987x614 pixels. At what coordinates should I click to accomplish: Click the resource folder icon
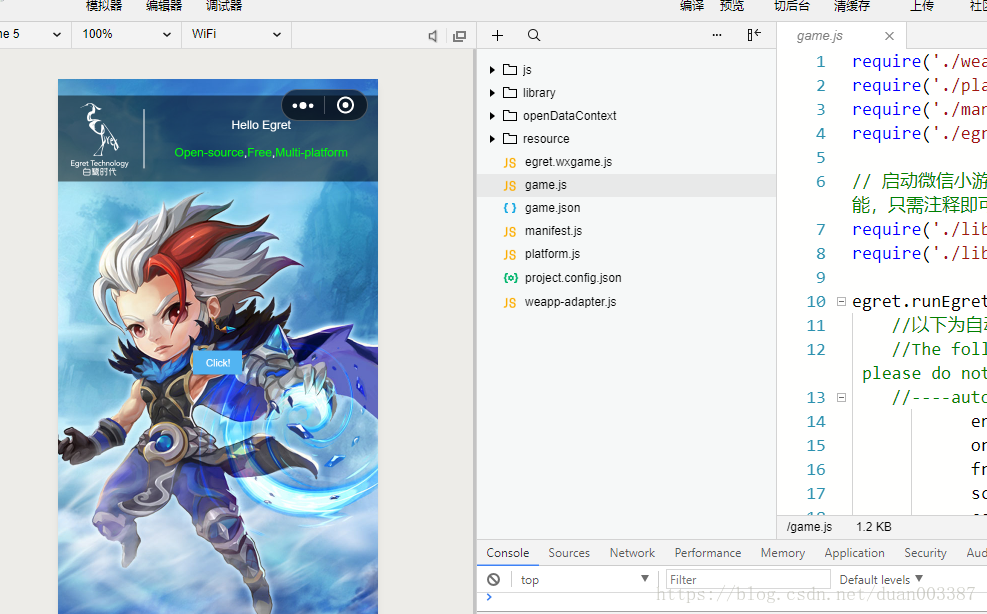[x=510, y=139]
